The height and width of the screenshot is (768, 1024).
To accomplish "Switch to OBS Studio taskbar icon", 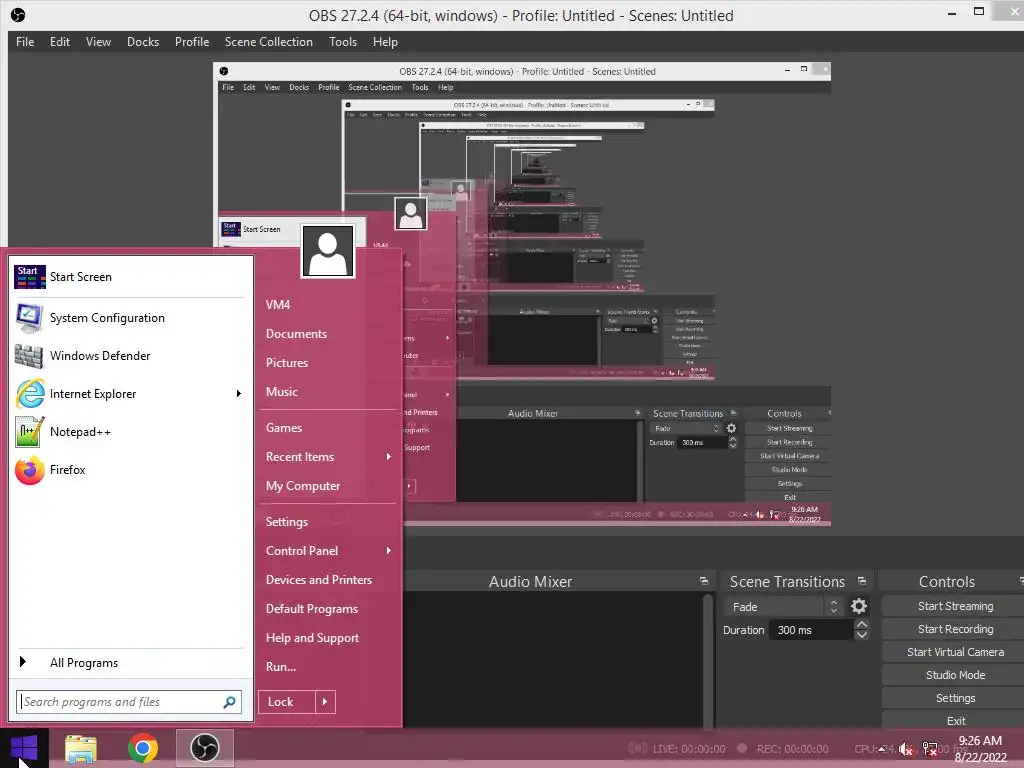I will click(x=204, y=748).
